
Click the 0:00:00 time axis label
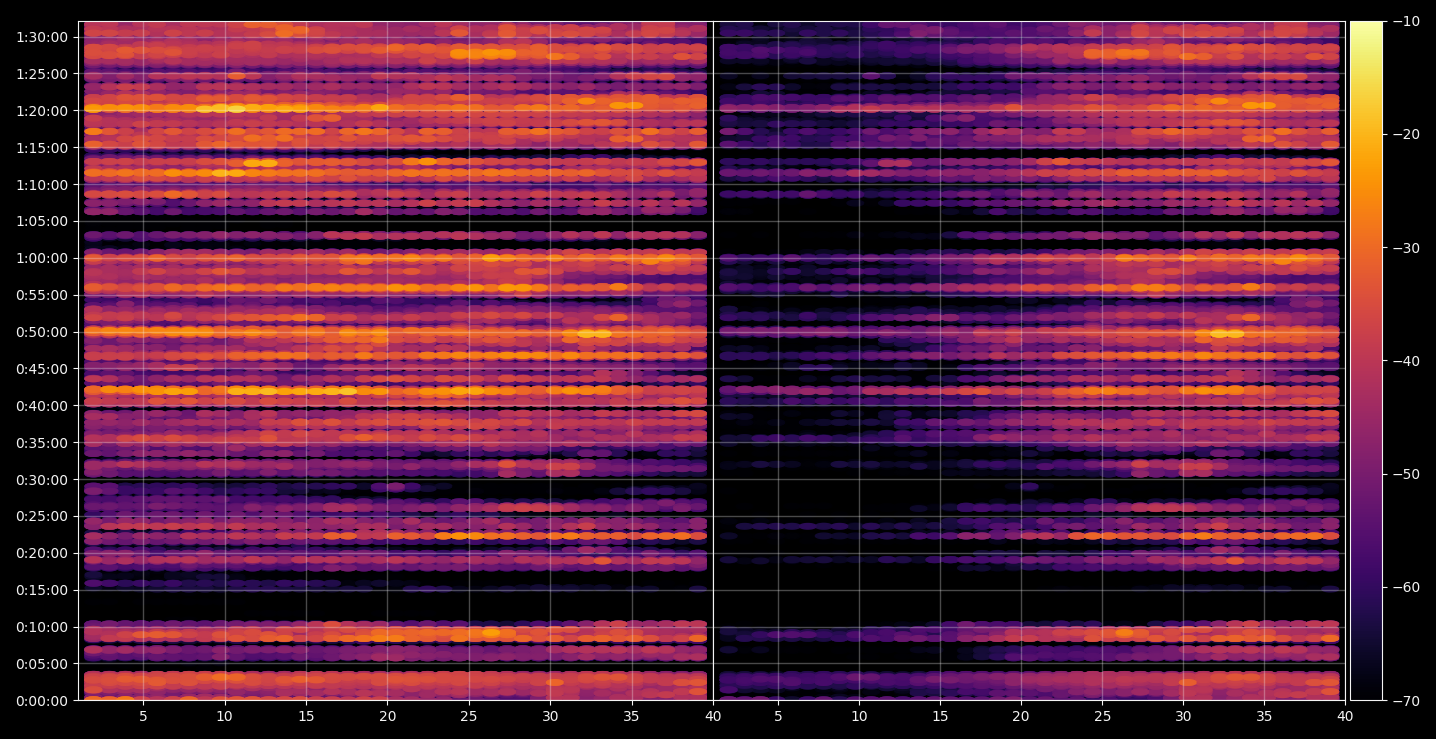pyautogui.click(x=42, y=701)
